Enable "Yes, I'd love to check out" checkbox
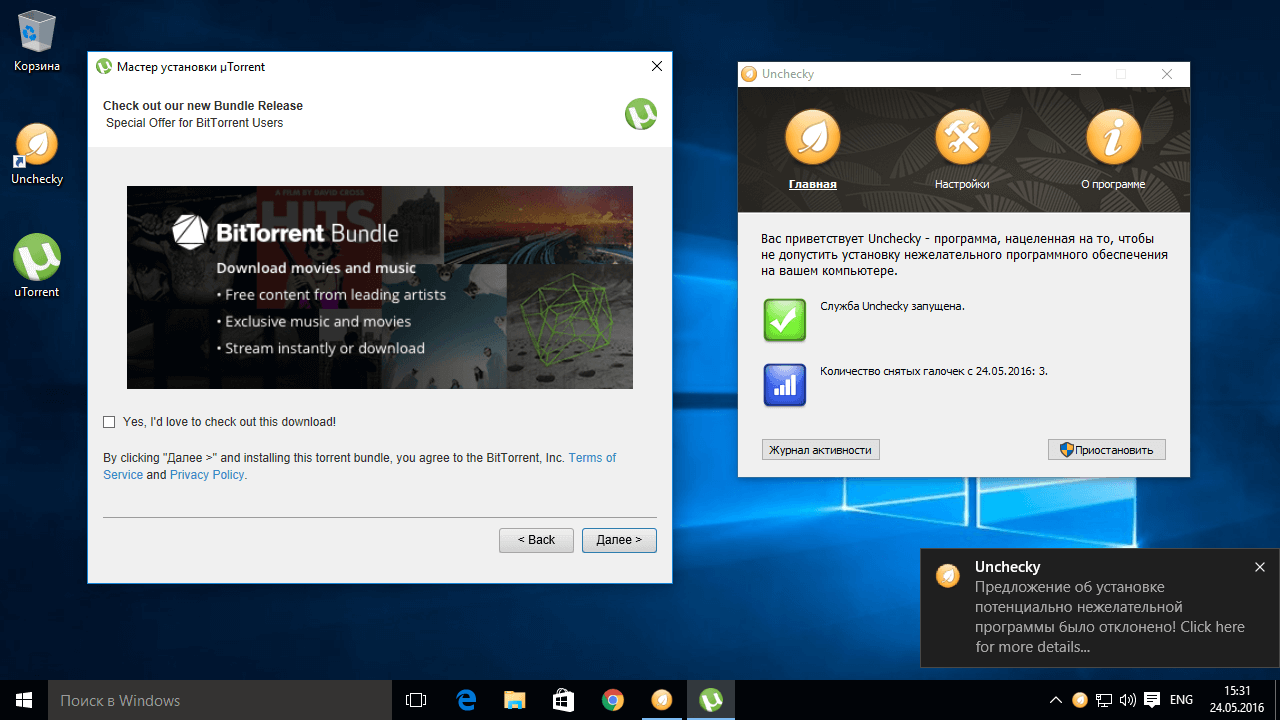Image resolution: width=1280 pixels, height=720 pixels. (x=109, y=422)
